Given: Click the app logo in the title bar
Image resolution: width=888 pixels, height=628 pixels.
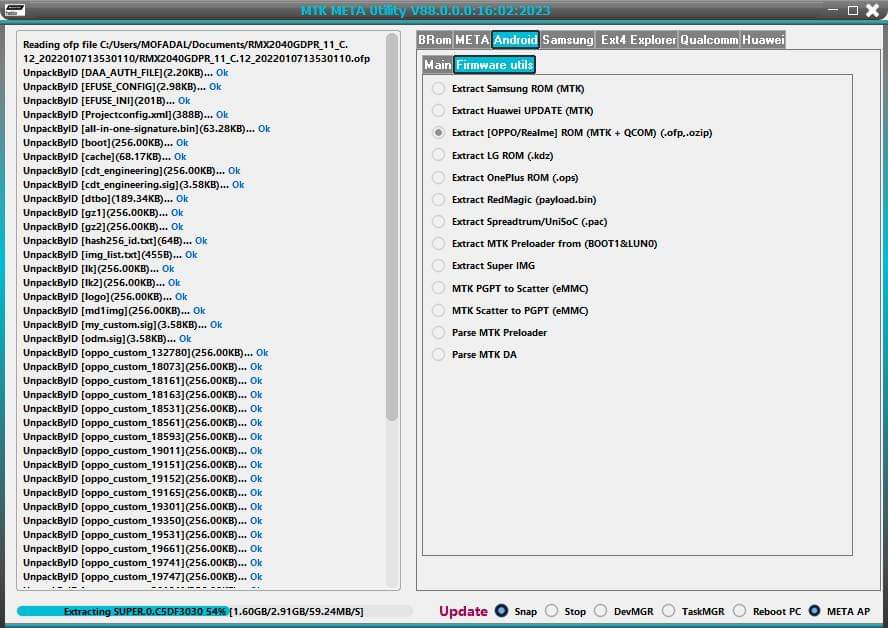Looking at the screenshot, I should (x=15, y=10).
